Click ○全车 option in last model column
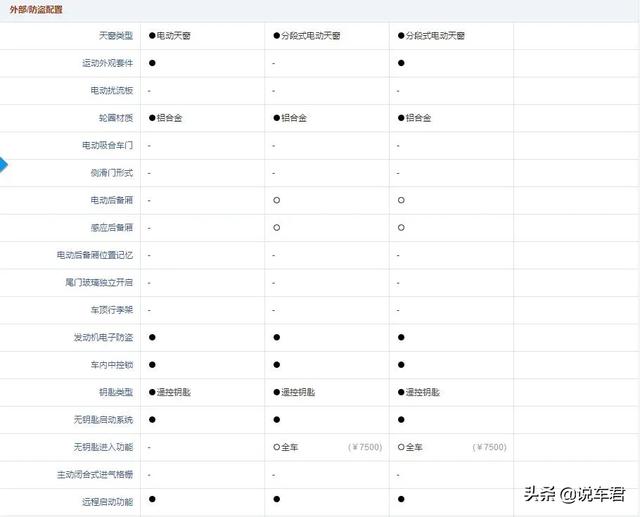This screenshot has width=640, height=517. click(410, 447)
